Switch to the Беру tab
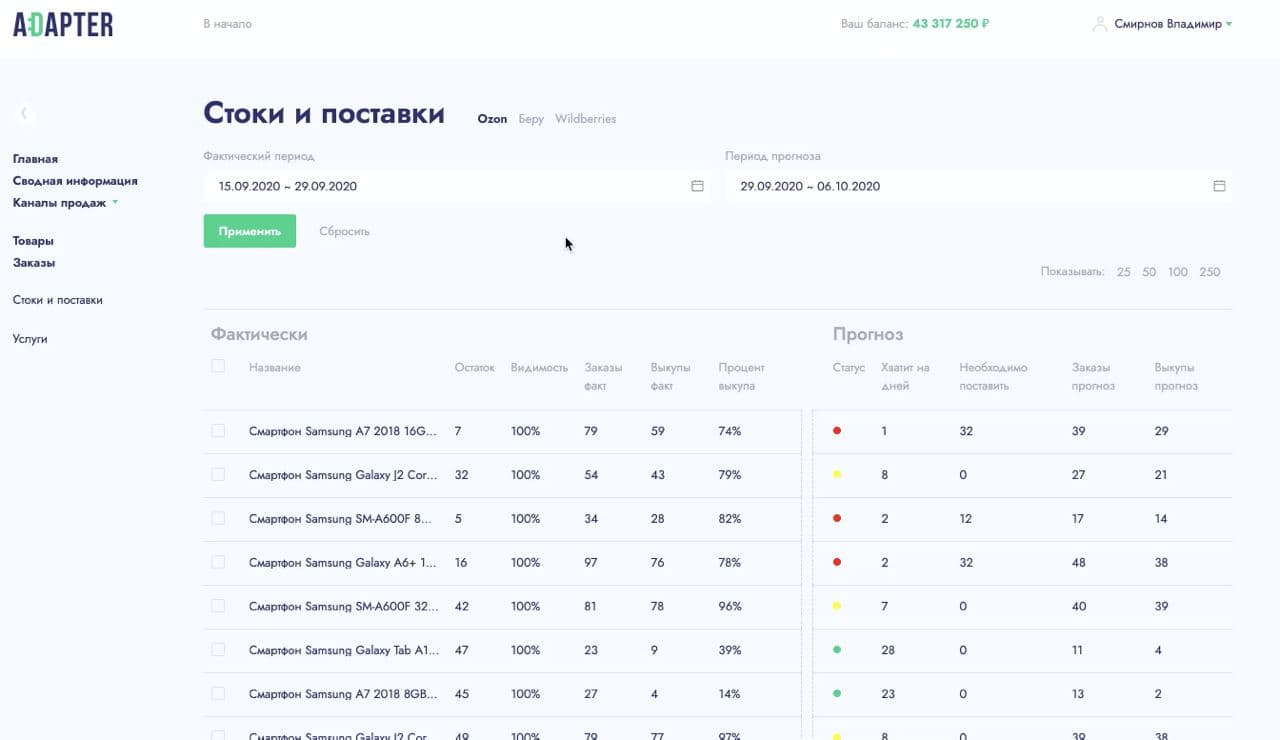 [x=531, y=119]
